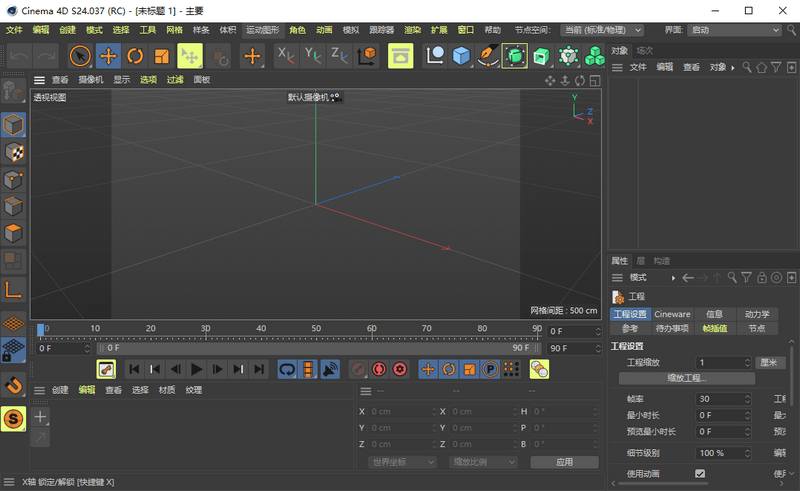Open the Render menu

tap(412, 30)
